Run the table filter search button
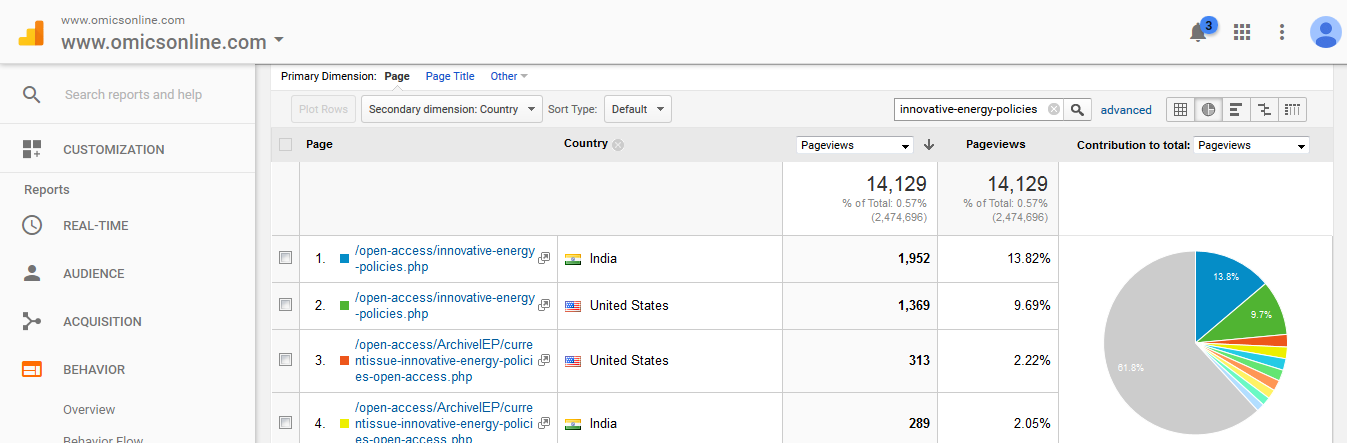 [x=1077, y=109]
